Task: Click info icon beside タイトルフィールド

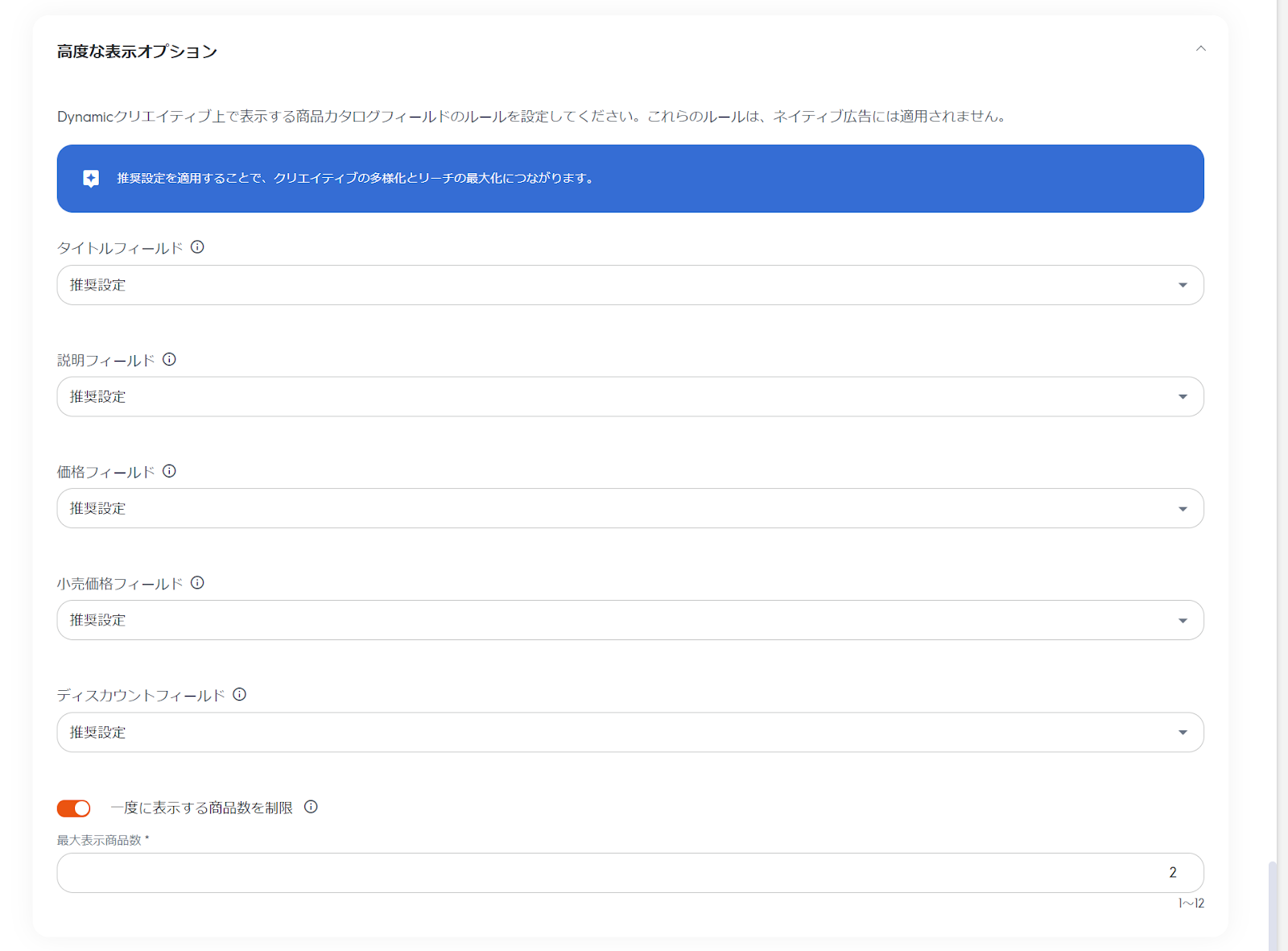Action: pyautogui.click(x=197, y=247)
